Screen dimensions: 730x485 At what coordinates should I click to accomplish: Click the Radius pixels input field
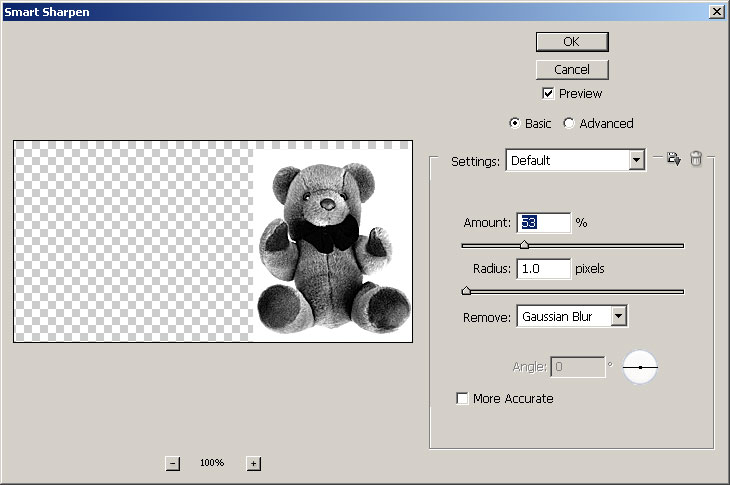click(x=543, y=269)
